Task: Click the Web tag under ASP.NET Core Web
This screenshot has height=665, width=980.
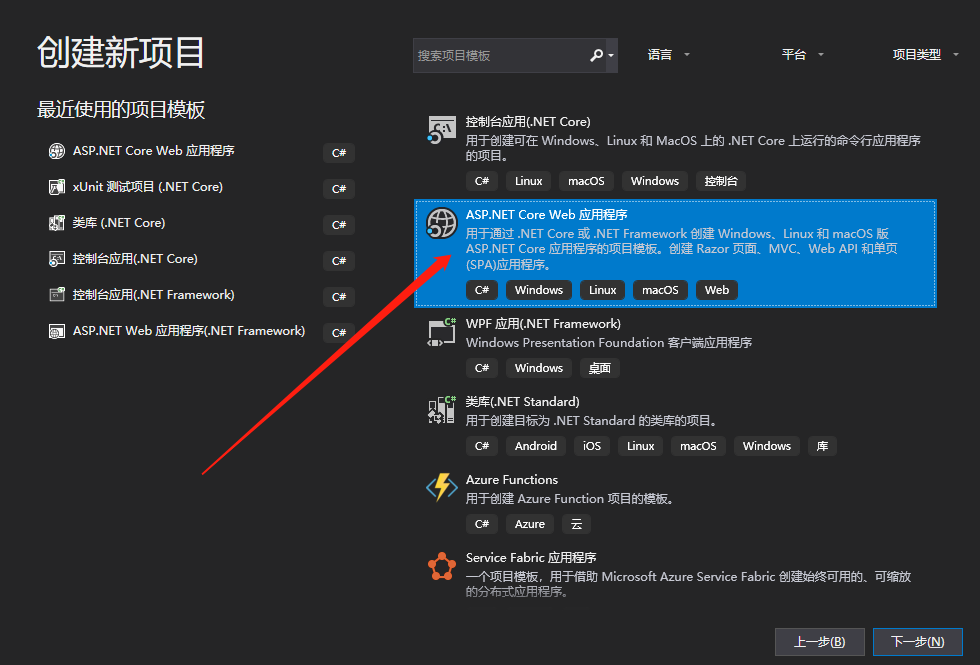Action: [x=717, y=290]
